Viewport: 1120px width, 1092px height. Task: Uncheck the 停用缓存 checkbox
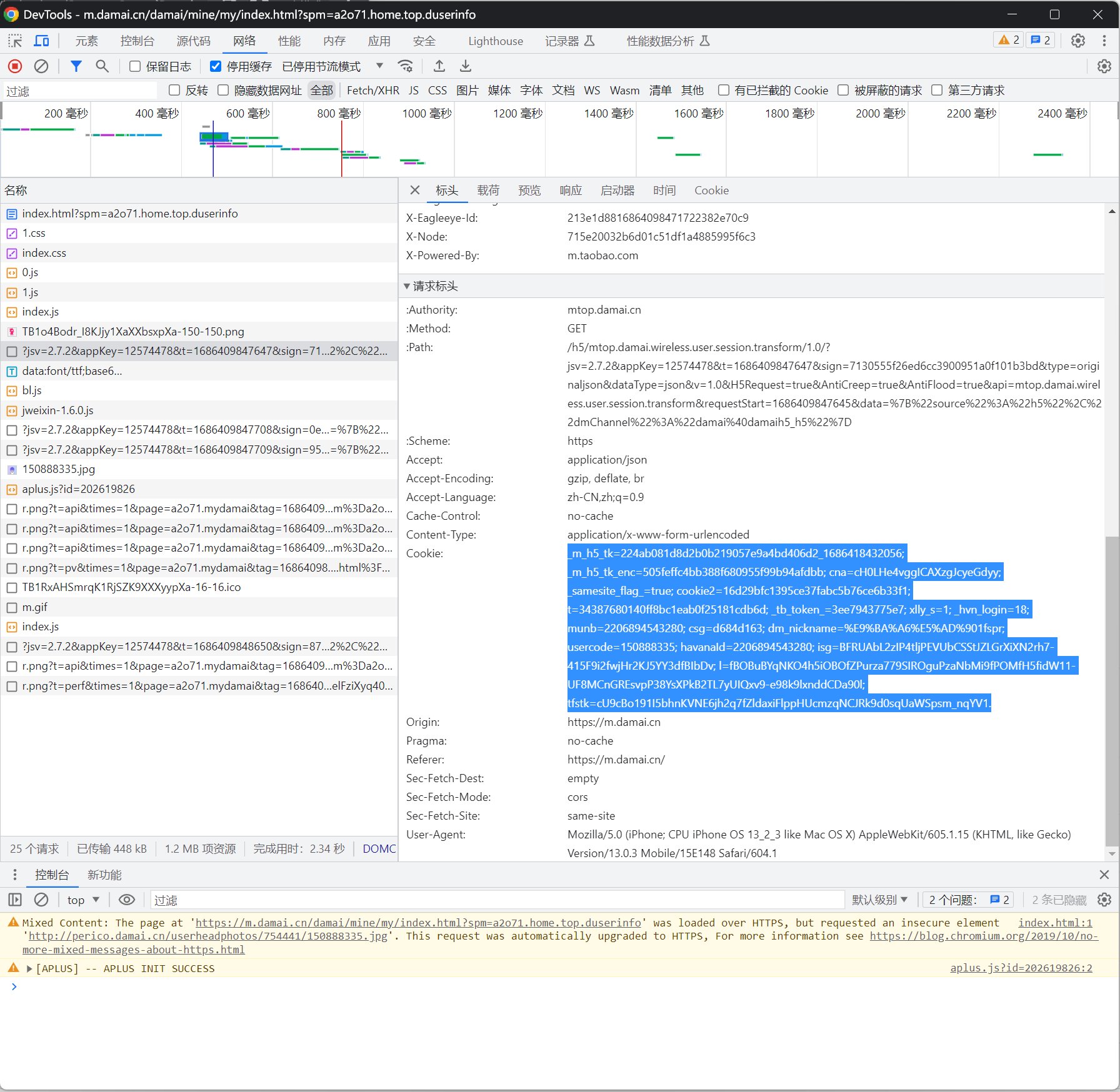[x=216, y=66]
